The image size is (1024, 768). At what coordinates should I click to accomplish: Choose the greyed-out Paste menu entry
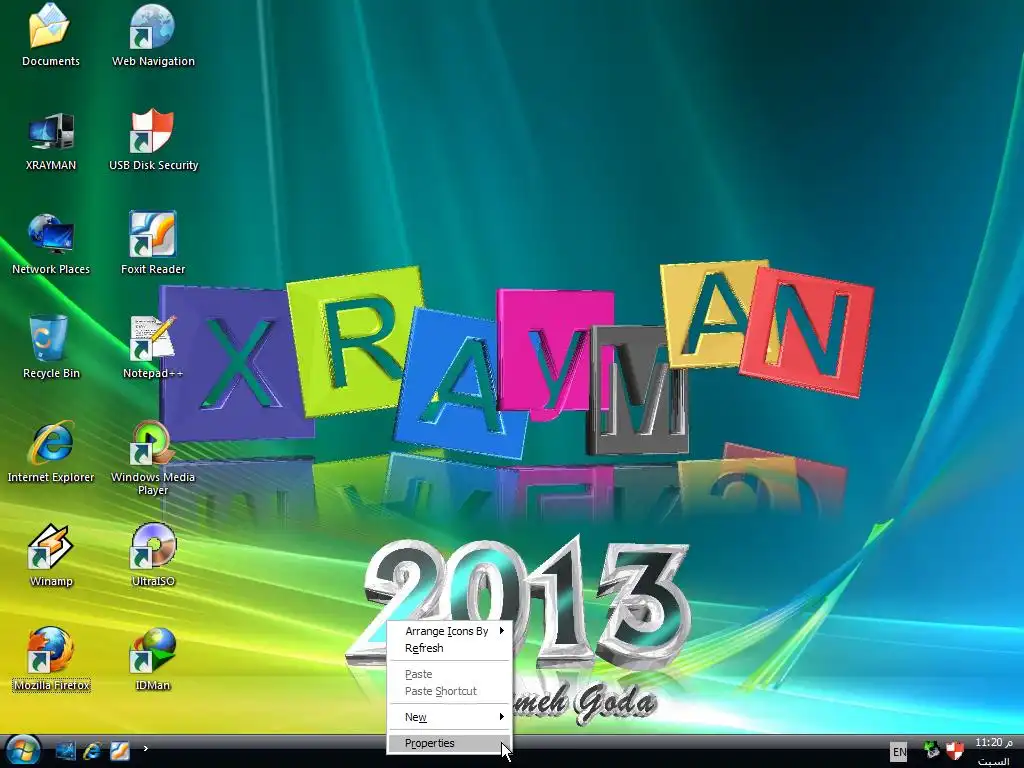[450, 674]
